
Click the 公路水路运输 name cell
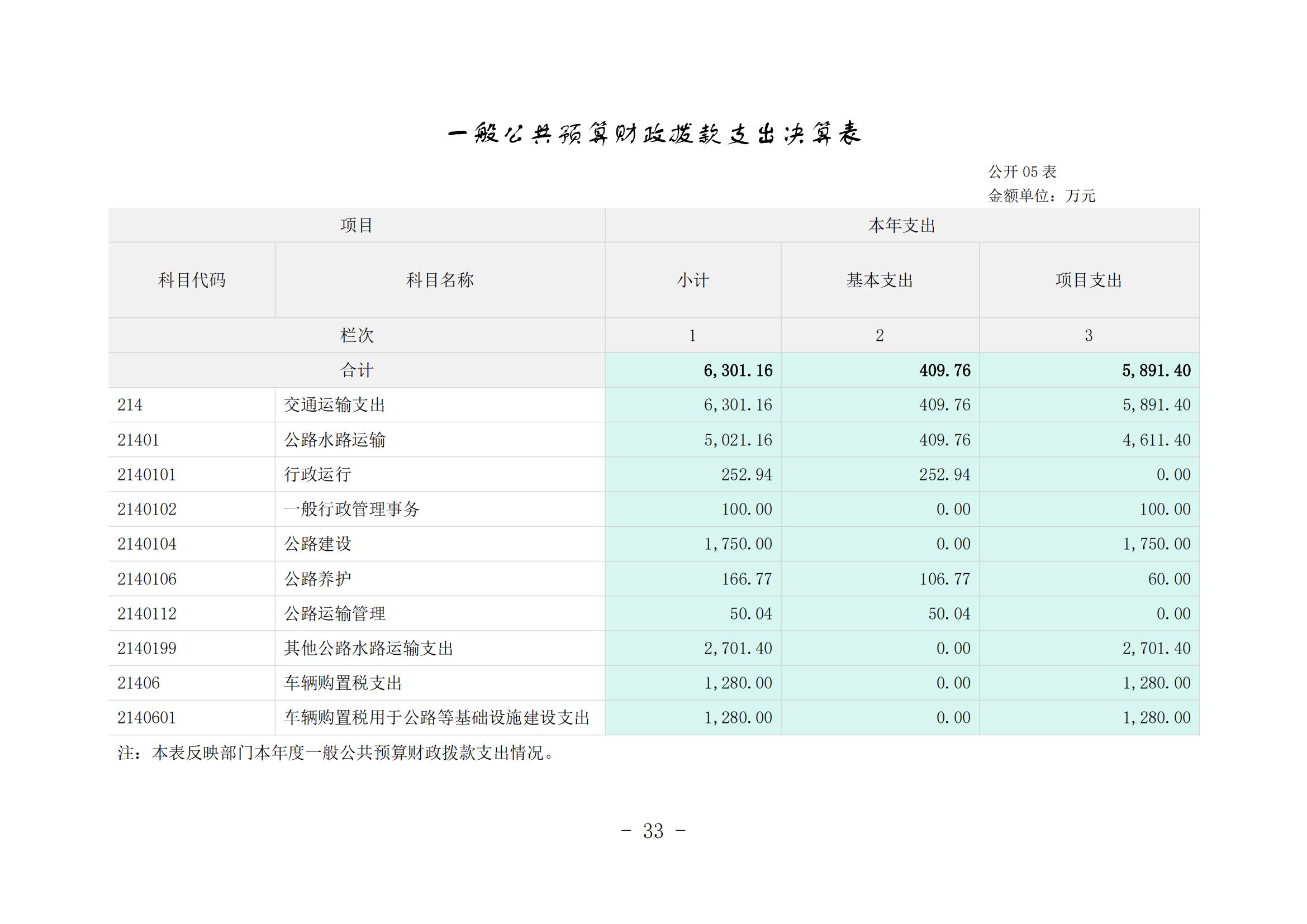pos(440,440)
